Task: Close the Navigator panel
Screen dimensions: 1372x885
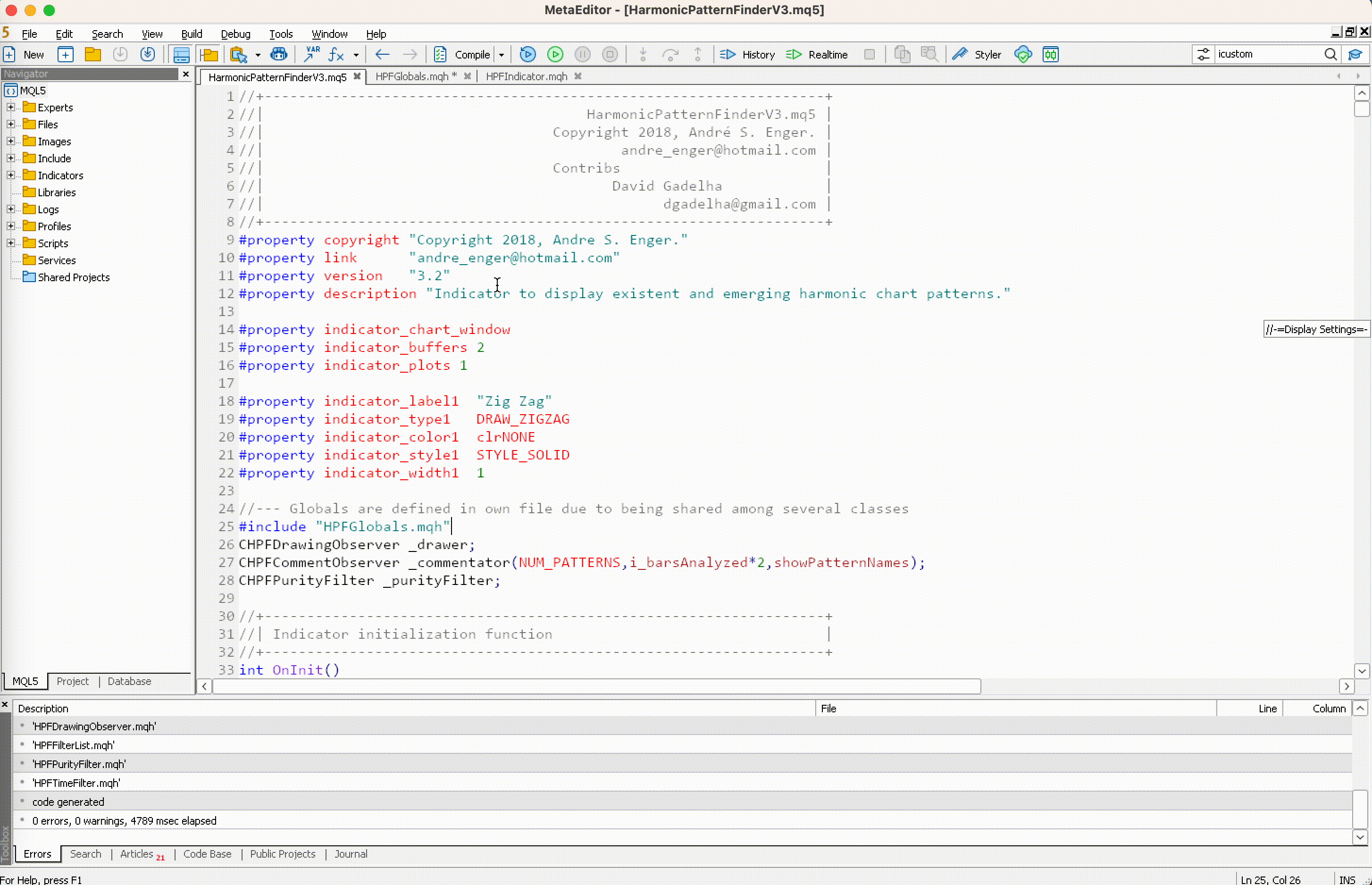Action: tap(185, 74)
